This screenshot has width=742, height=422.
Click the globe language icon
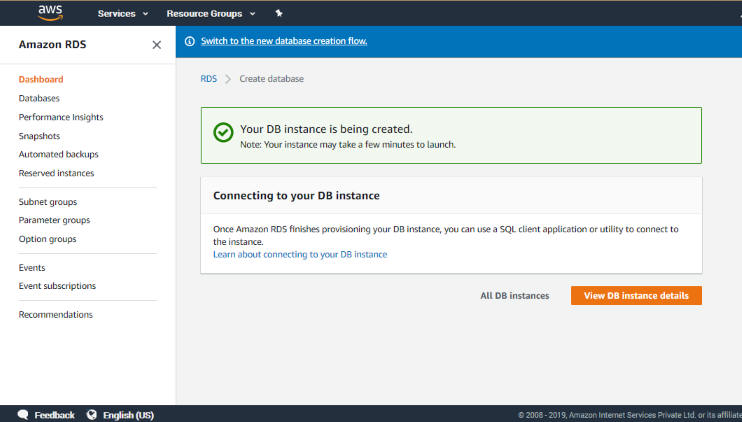click(92, 415)
